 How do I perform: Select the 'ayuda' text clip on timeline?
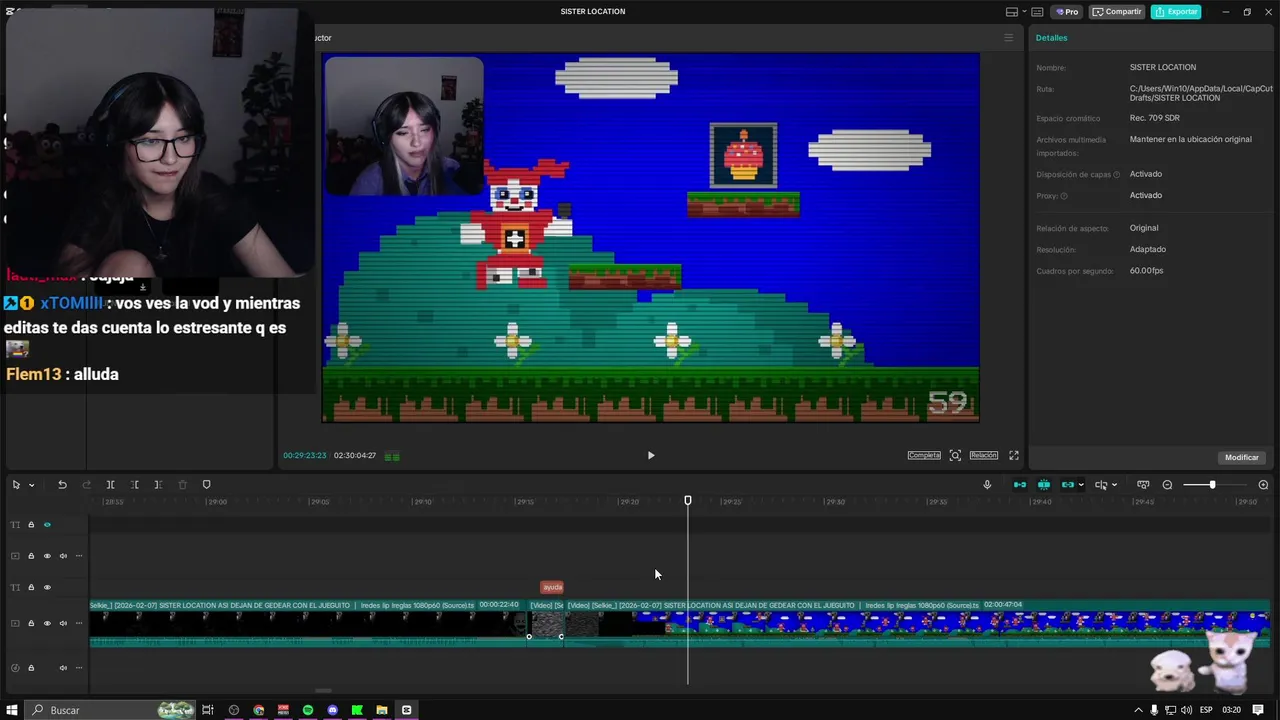(552, 587)
